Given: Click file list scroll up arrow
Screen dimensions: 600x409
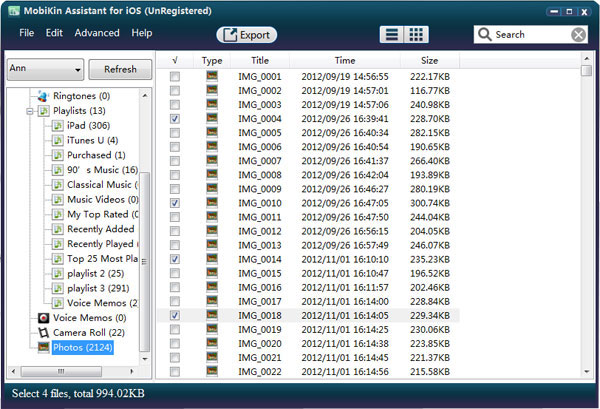Looking at the screenshot, I should (x=586, y=58).
